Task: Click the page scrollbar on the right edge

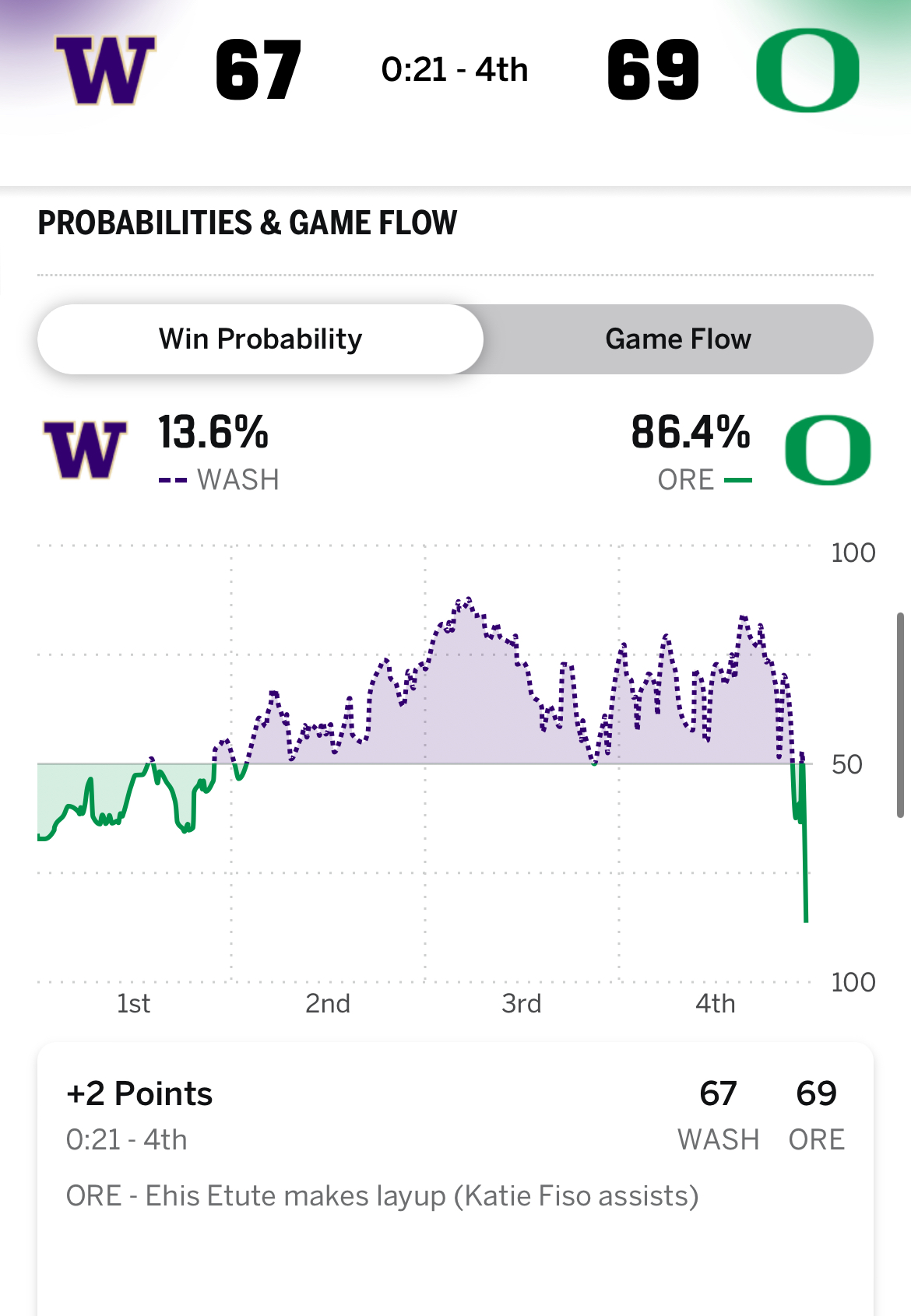Action: coord(900,714)
